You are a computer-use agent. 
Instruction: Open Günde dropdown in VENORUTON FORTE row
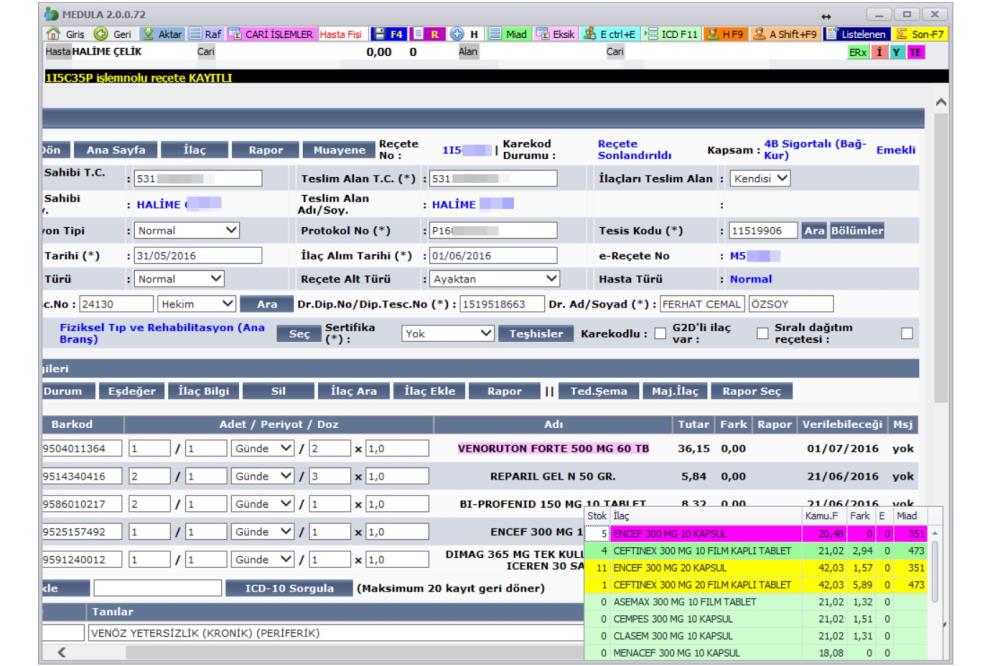click(262, 448)
